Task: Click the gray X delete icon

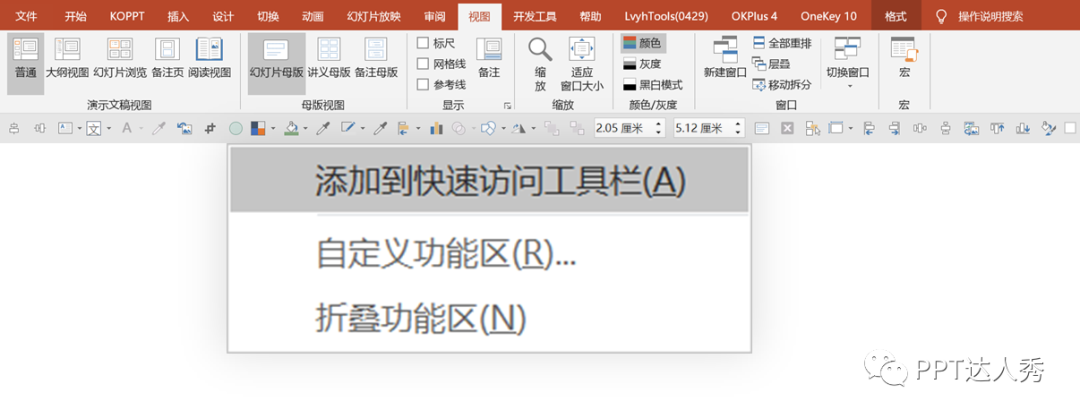Action: point(787,127)
